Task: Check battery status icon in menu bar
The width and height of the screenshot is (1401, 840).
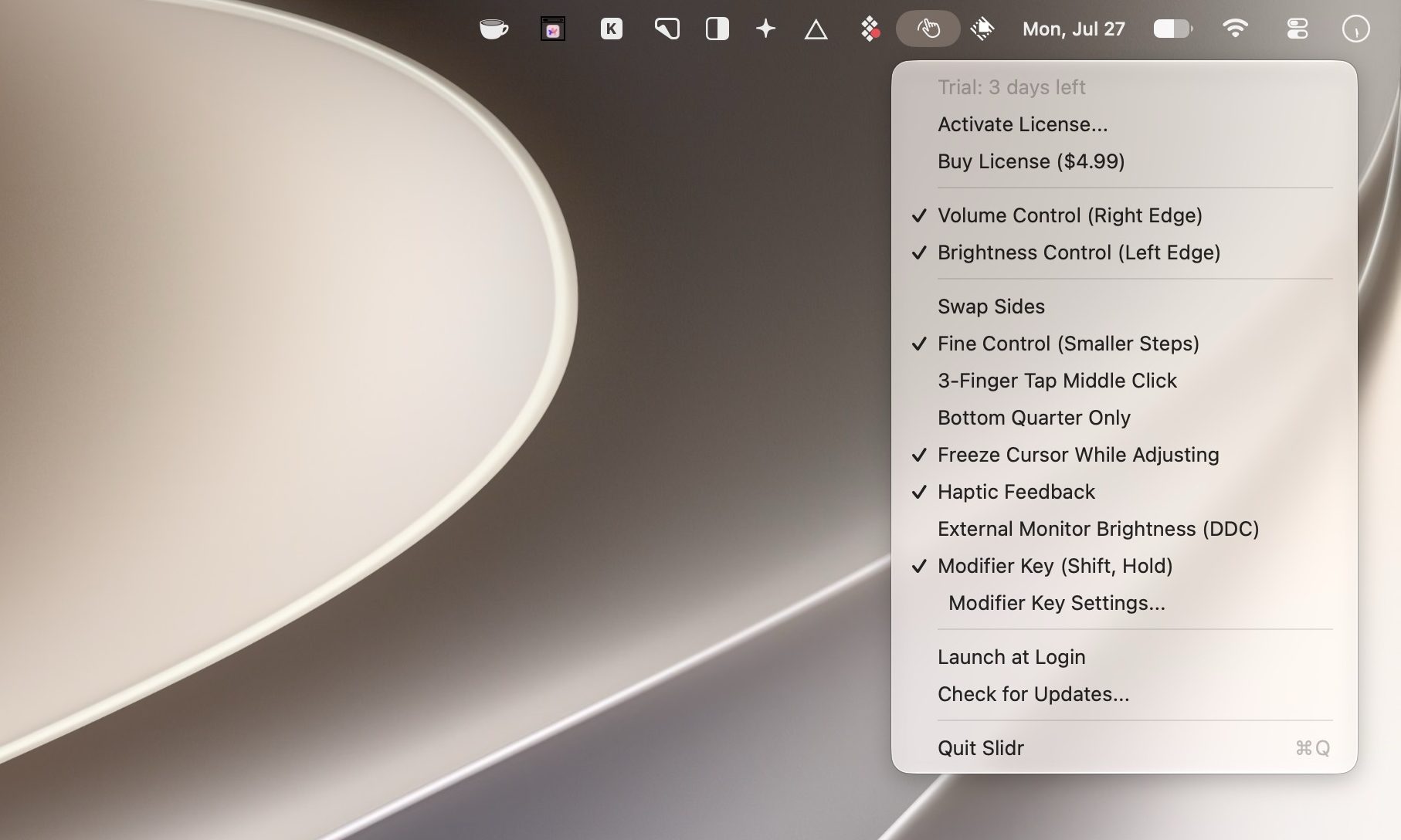Action: (1172, 29)
